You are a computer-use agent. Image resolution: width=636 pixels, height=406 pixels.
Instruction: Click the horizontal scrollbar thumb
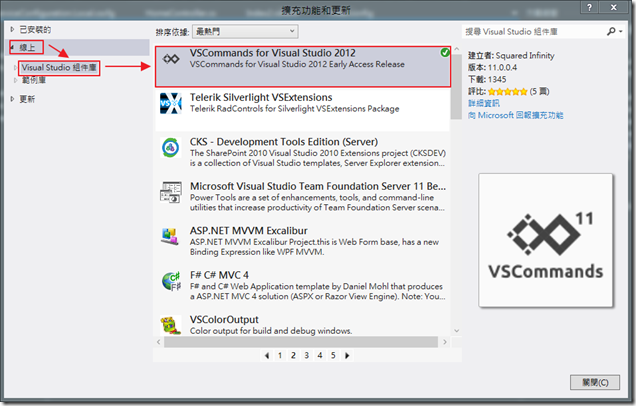coord(301,342)
